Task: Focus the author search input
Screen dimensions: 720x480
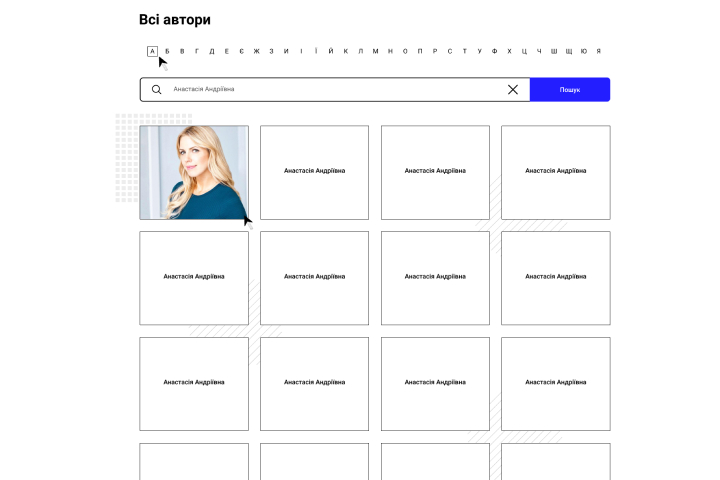Action: pos(335,90)
